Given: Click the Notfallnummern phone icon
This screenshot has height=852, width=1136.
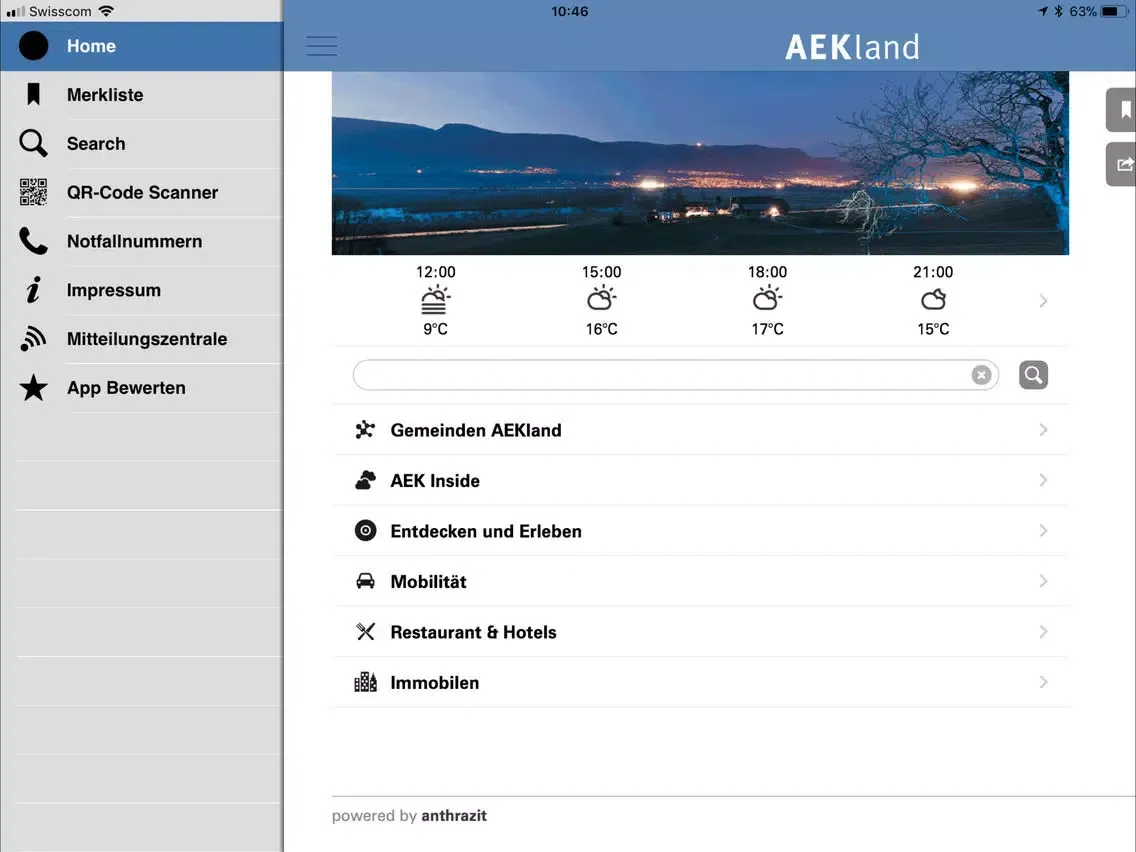Looking at the screenshot, I should (33, 241).
